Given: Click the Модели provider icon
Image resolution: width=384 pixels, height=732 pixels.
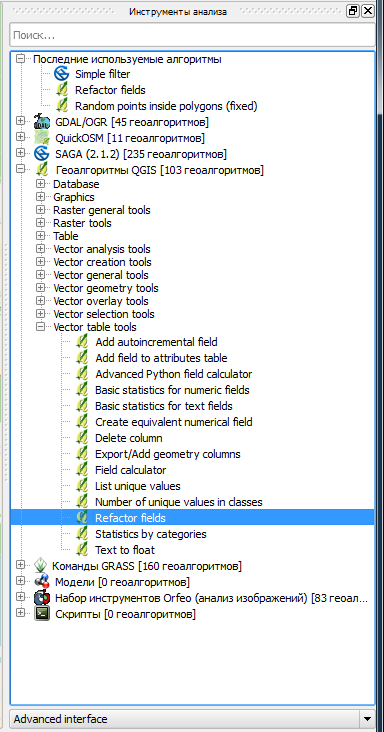Looking at the screenshot, I should click(42, 582).
